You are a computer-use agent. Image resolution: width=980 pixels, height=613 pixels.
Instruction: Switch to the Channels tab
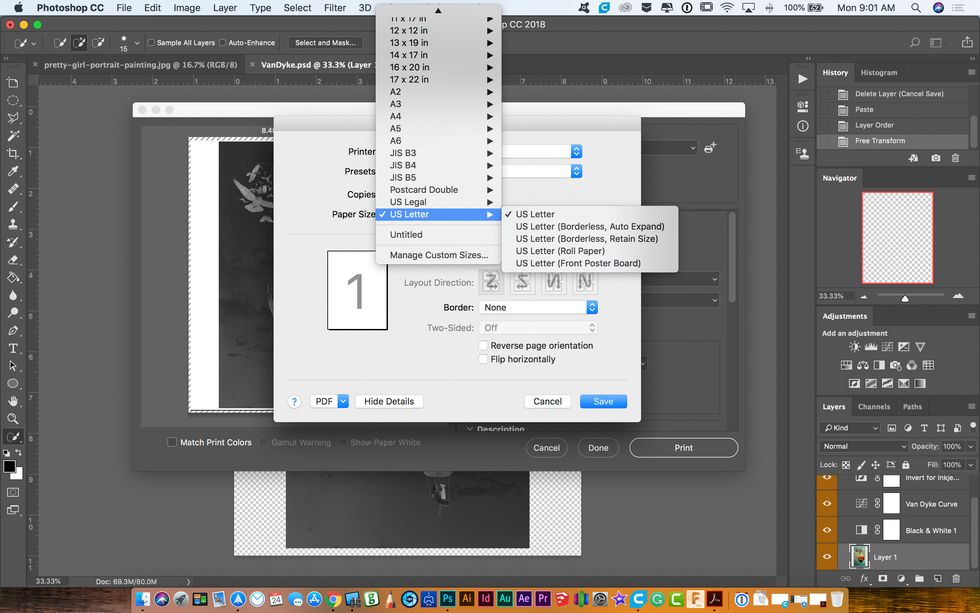(874, 406)
